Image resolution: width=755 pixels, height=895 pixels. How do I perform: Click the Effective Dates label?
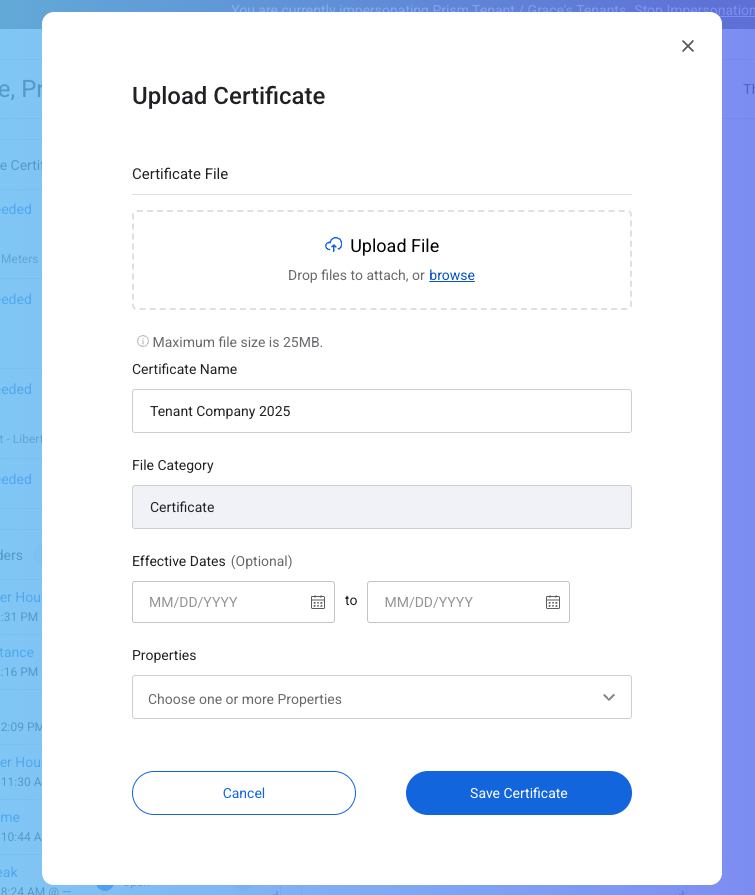(x=179, y=561)
